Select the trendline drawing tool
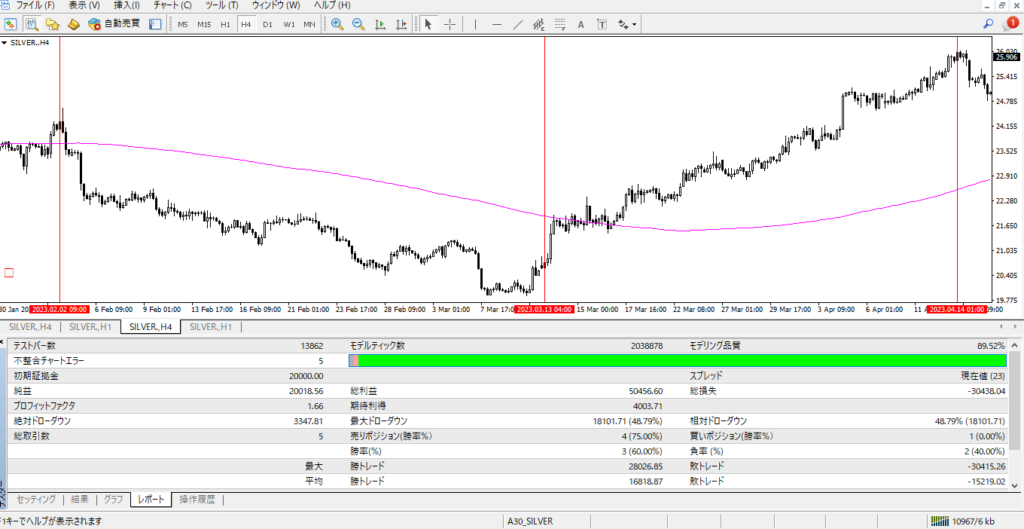The height and width of the screenshot is (529, 1024). (519, 24)
